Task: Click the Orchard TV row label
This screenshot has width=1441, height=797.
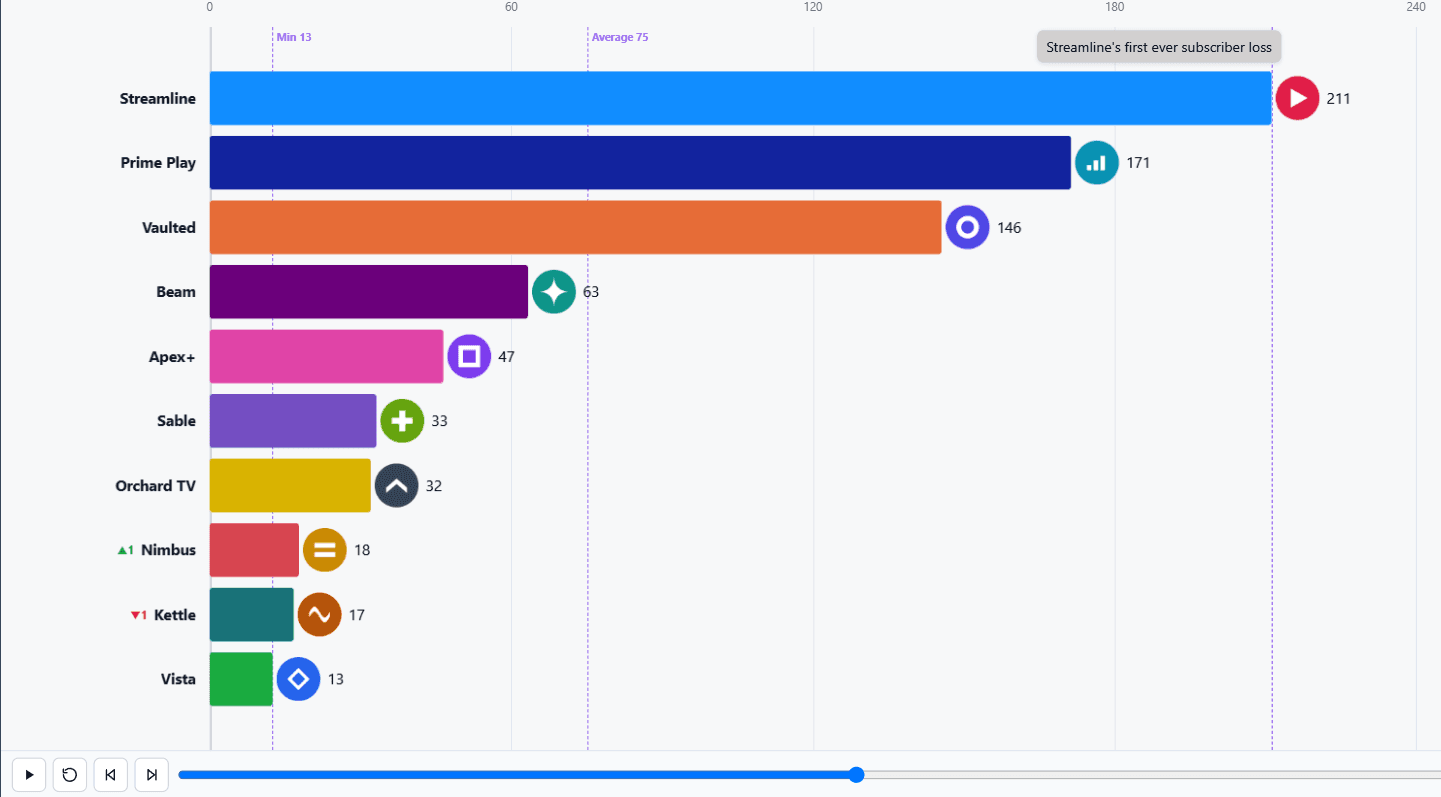Action: pos(156,486)
